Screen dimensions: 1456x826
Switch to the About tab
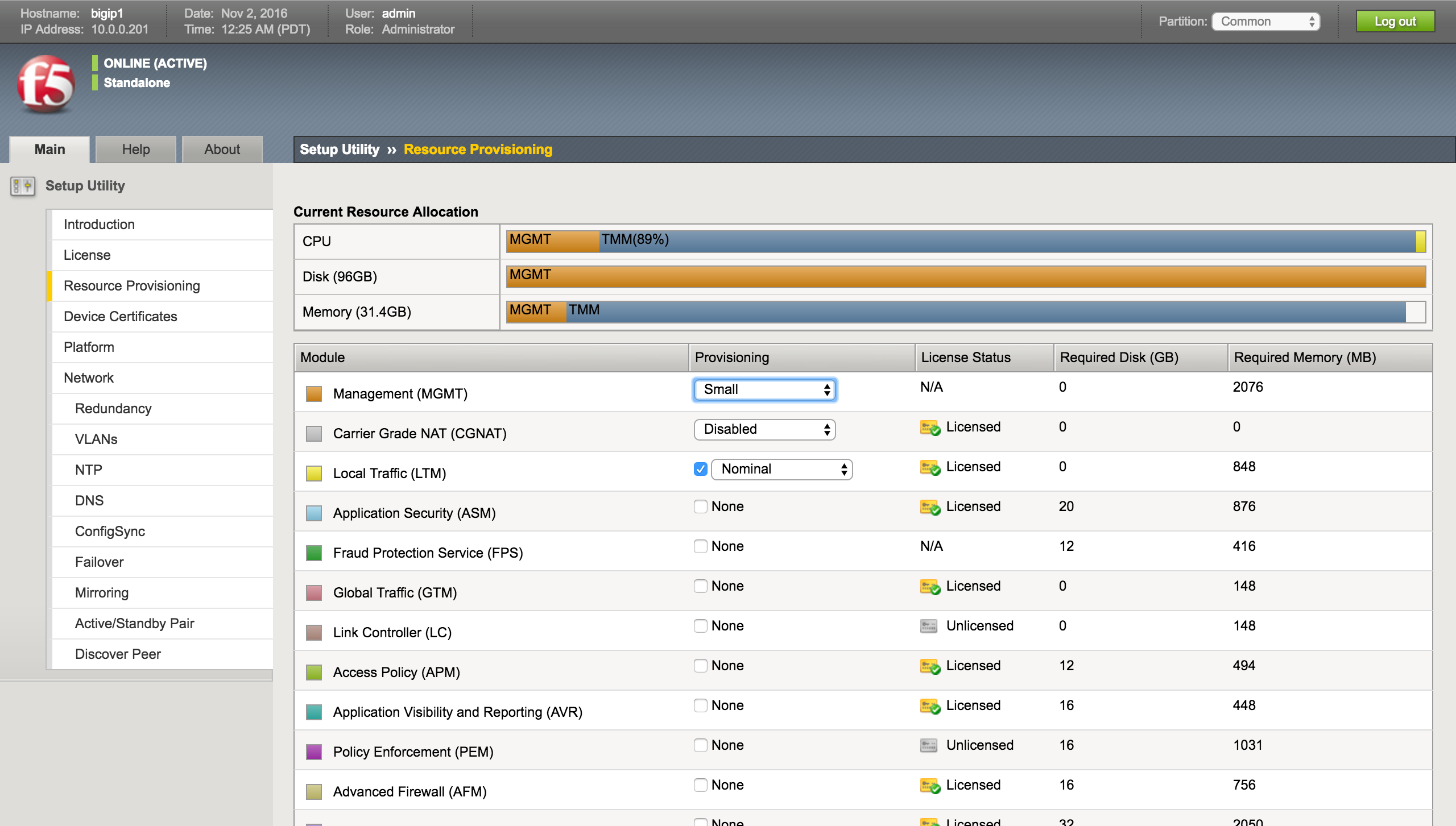tap(222, 150)
